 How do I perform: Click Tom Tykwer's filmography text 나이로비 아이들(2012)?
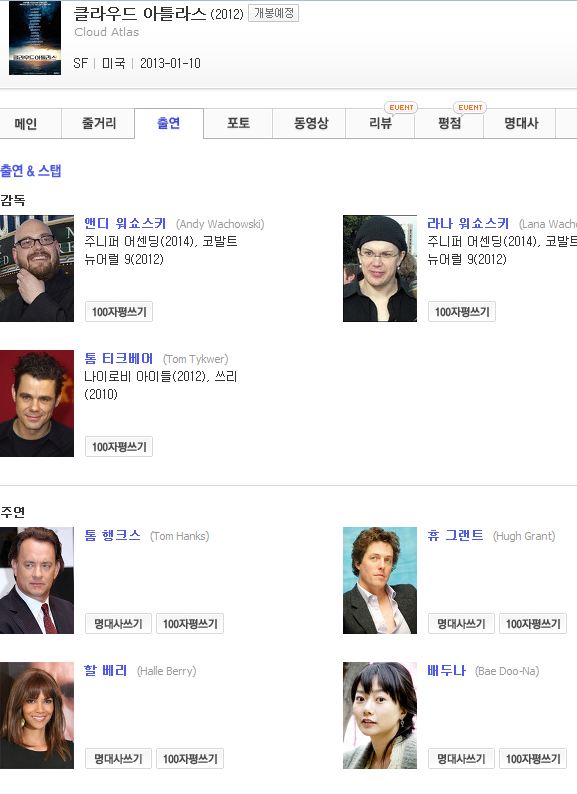[x=147, y=377]
